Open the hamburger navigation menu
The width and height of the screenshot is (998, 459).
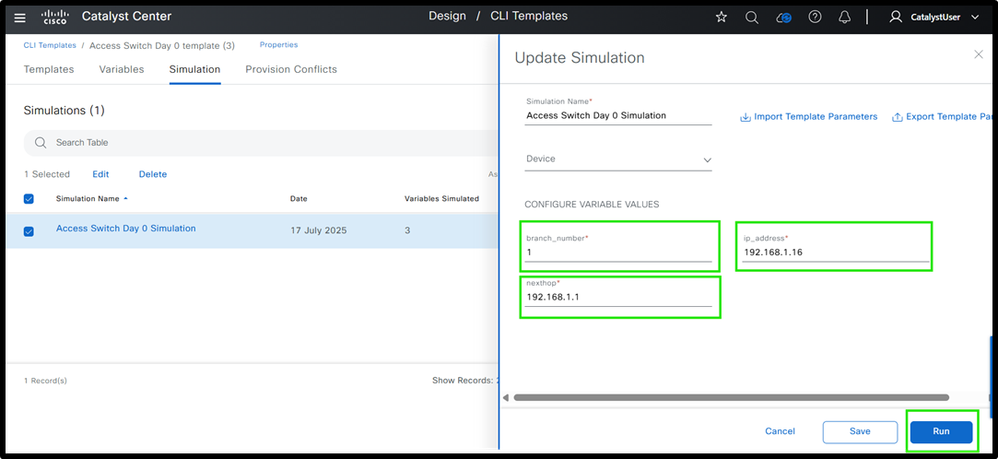click(x=20, y=17)
